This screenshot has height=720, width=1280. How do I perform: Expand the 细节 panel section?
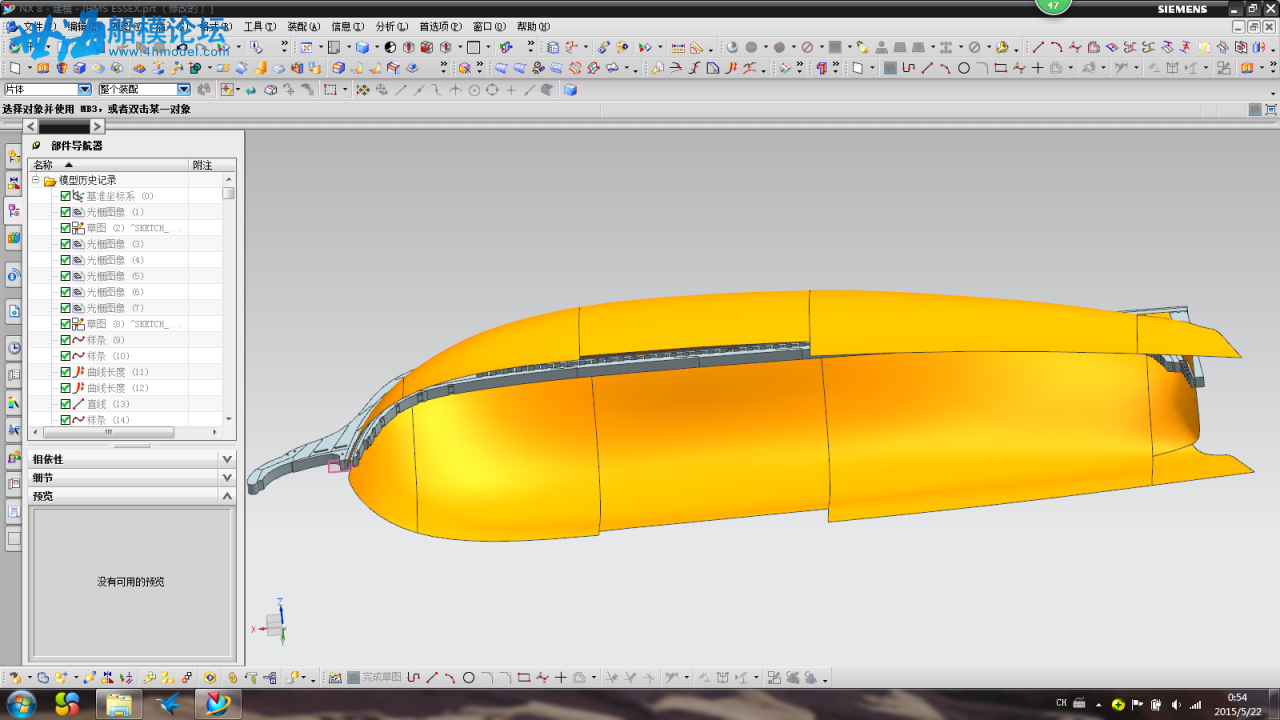click(x=227, y=477)
